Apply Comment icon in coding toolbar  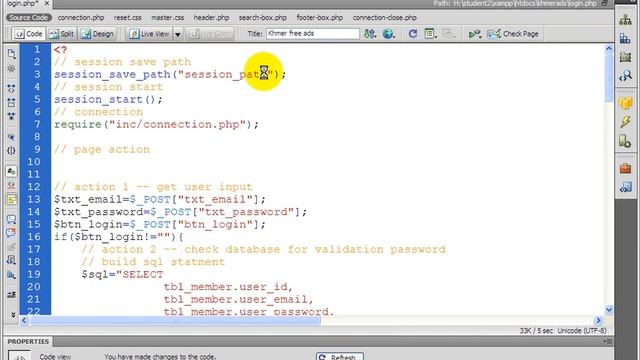(x=11, y=220)
